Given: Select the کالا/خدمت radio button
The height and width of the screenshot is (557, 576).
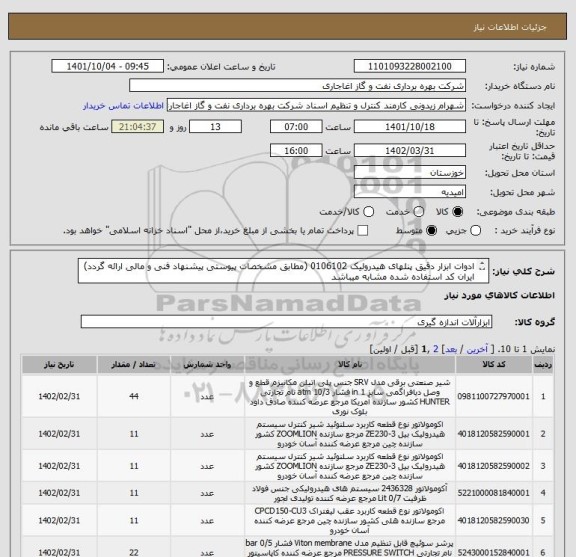Looking at the screenshot, I should tap(368, 212).
